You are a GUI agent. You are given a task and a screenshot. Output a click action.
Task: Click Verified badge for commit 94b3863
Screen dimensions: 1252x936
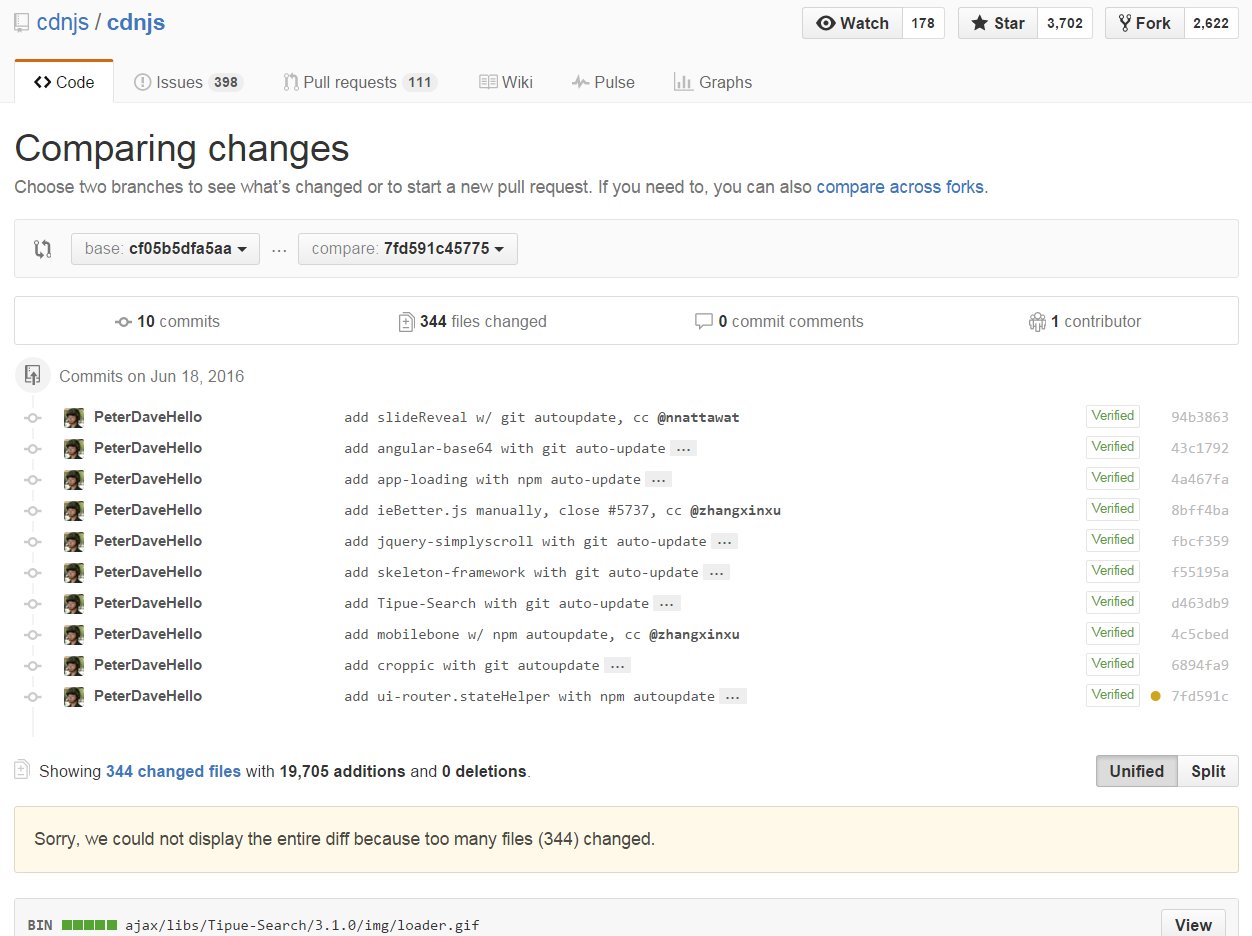point(1113,416)
